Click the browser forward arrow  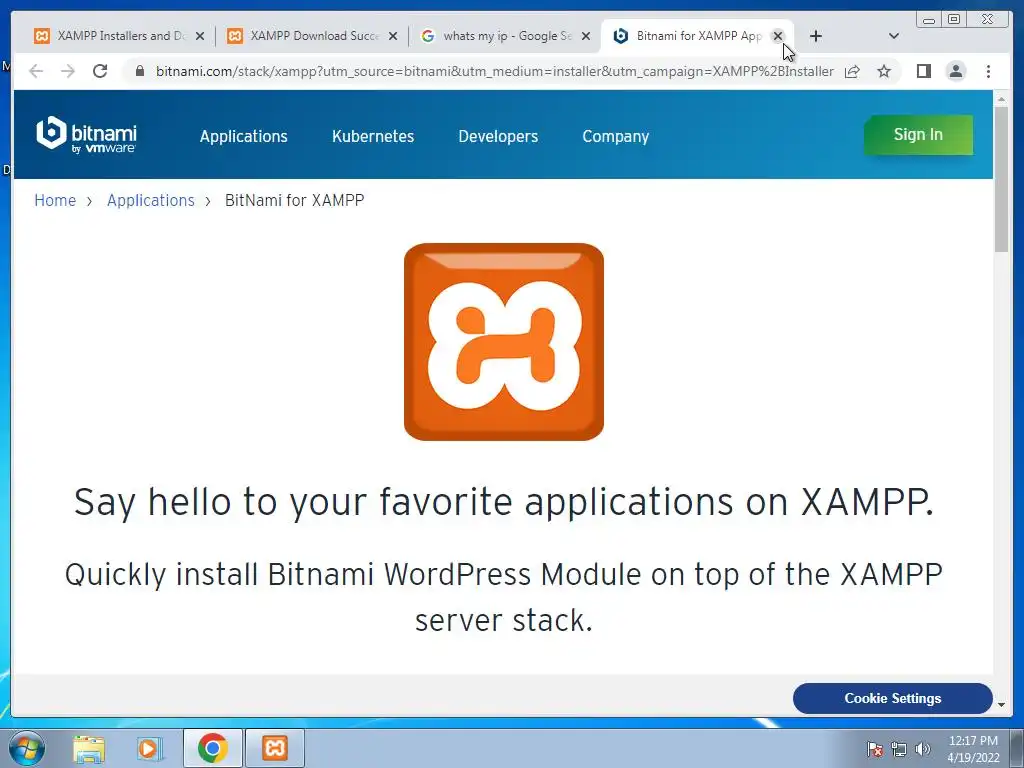pyautogui.click(x=68, y=71)
